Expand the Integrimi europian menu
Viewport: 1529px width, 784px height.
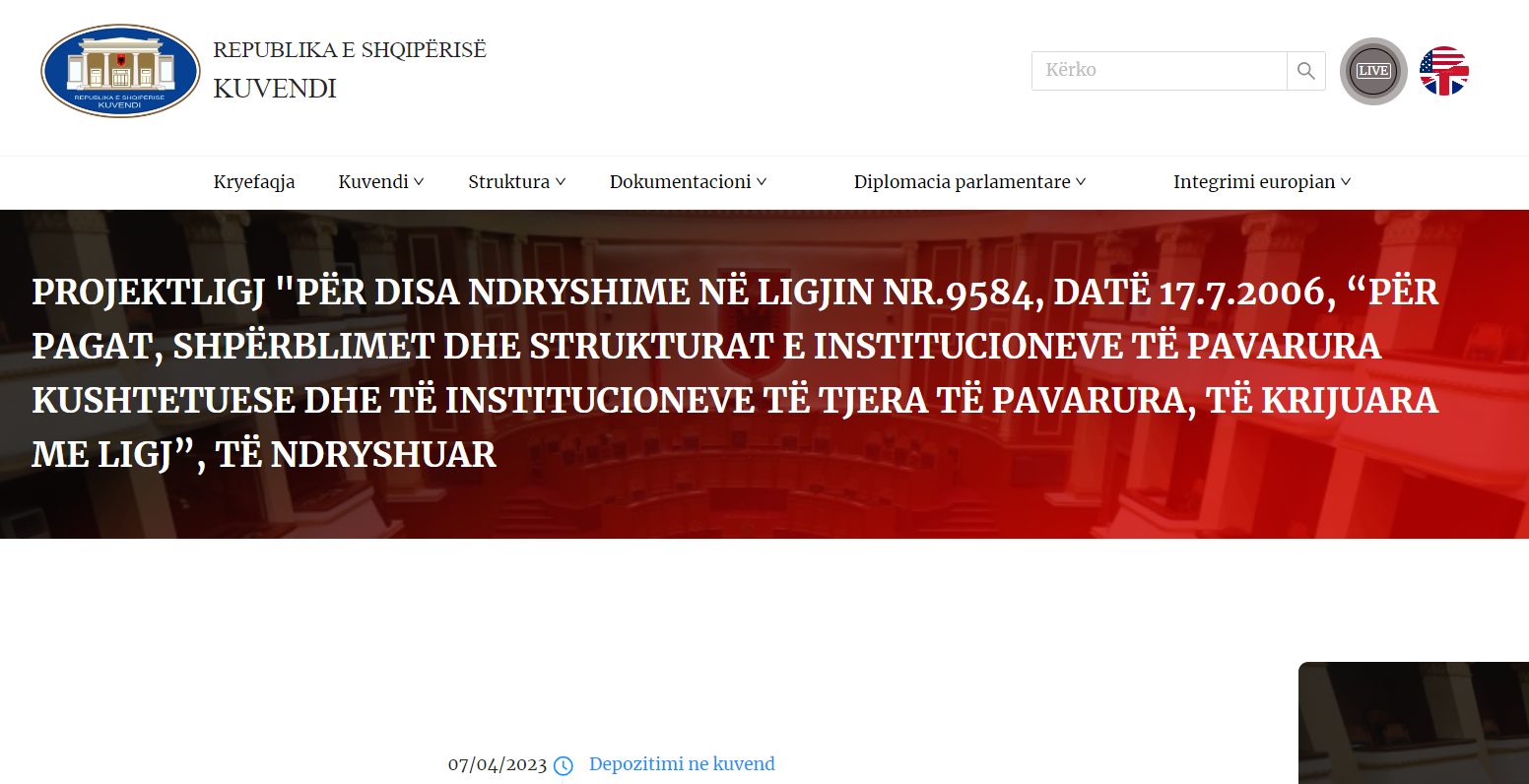tap(1262, 182)
